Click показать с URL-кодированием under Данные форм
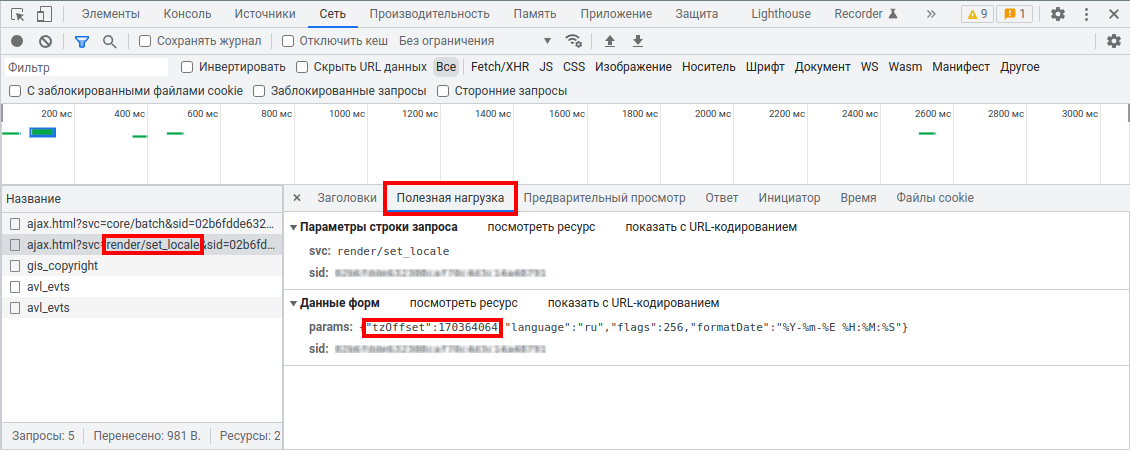Viewport: 1130px width, 450px height. [x=633, y=303]
